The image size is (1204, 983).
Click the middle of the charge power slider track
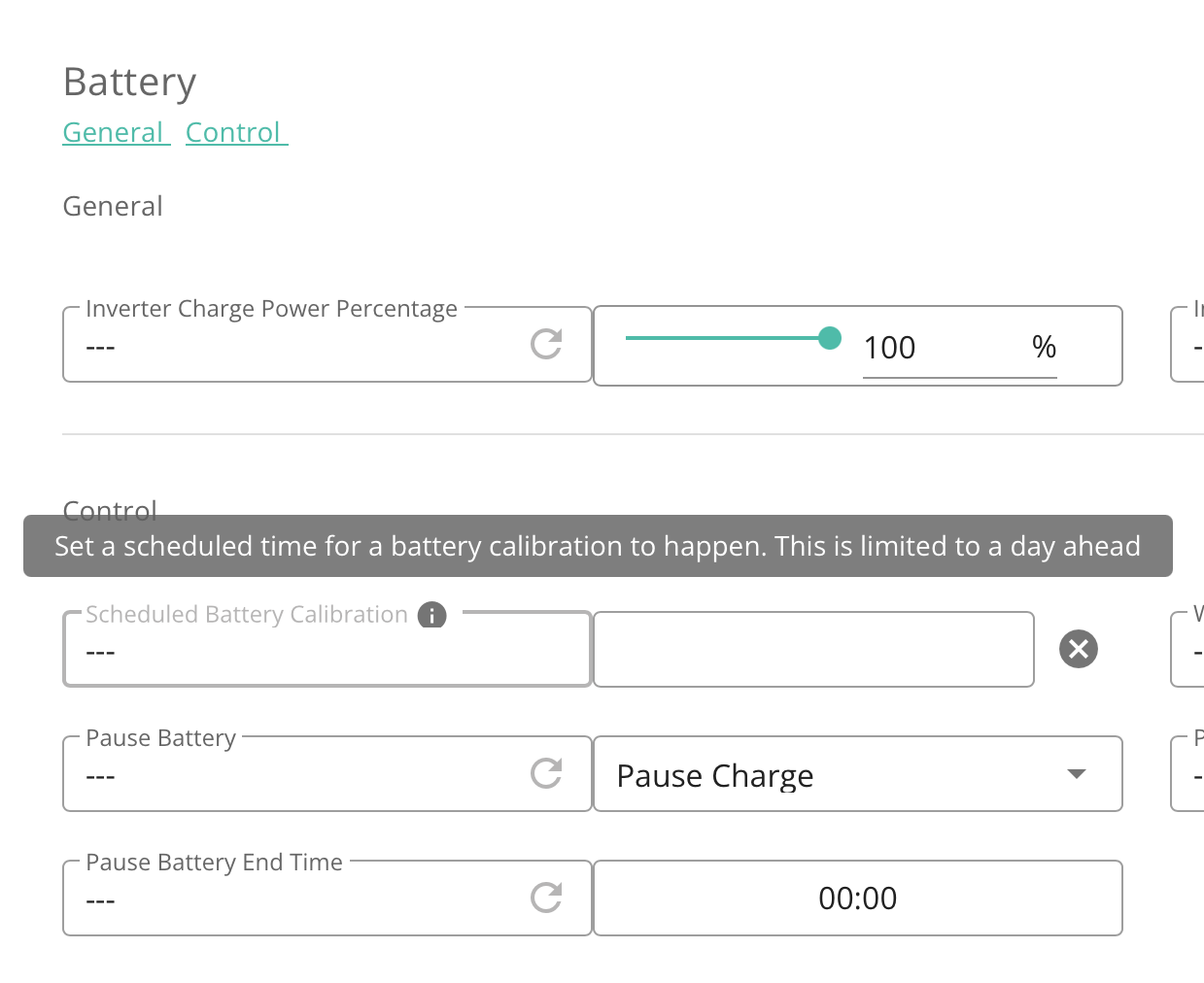[x=728, y=338]
